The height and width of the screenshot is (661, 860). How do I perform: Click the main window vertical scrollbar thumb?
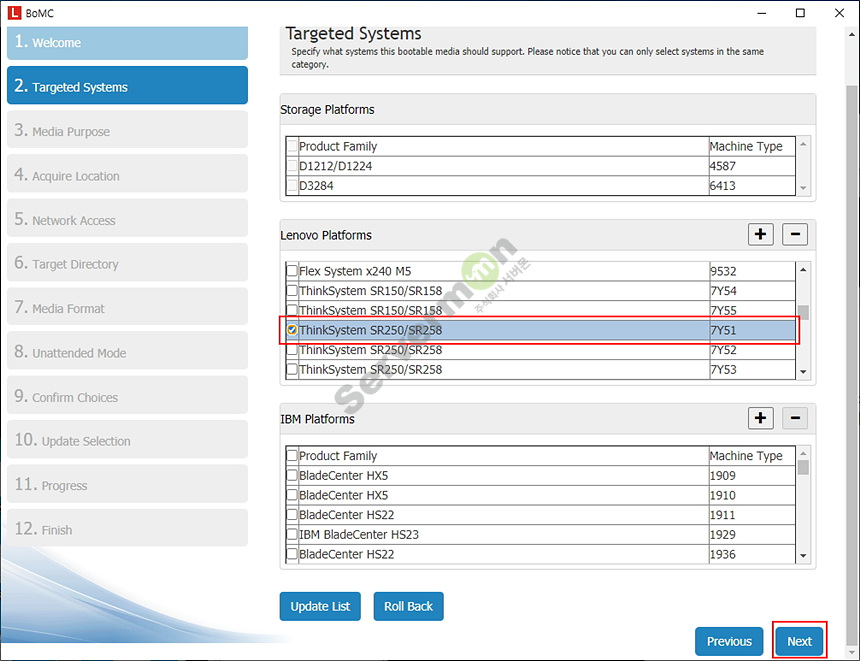tap(851, 364)
